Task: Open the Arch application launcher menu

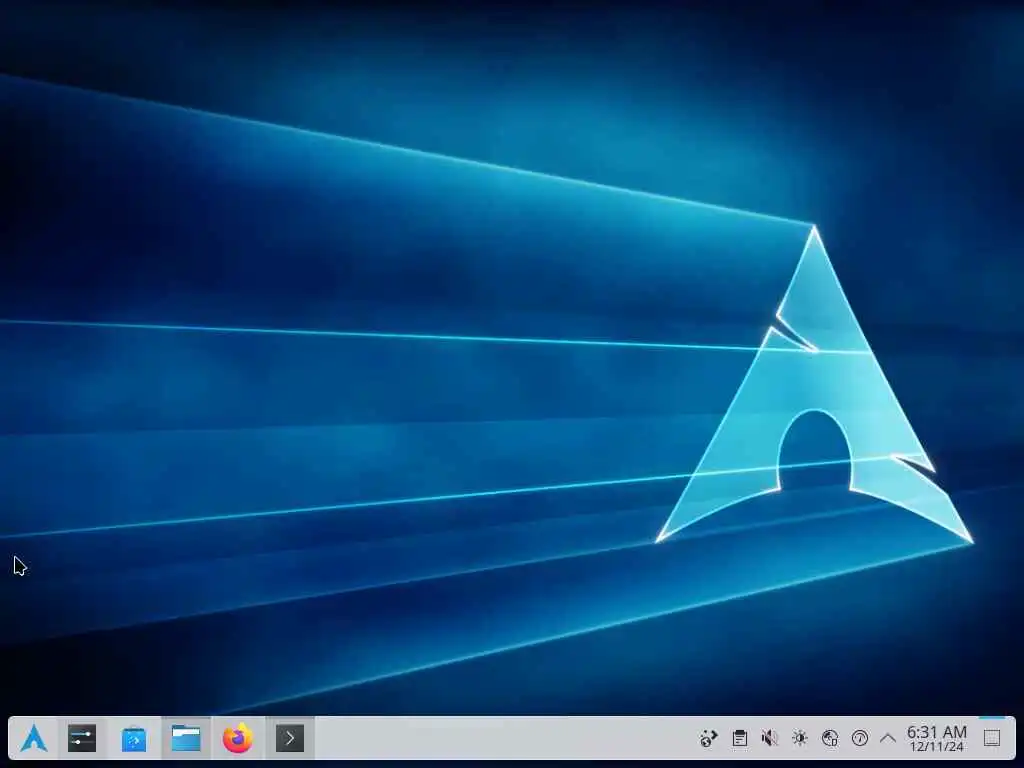Action: pyautogui.click(x=33, y=738)
